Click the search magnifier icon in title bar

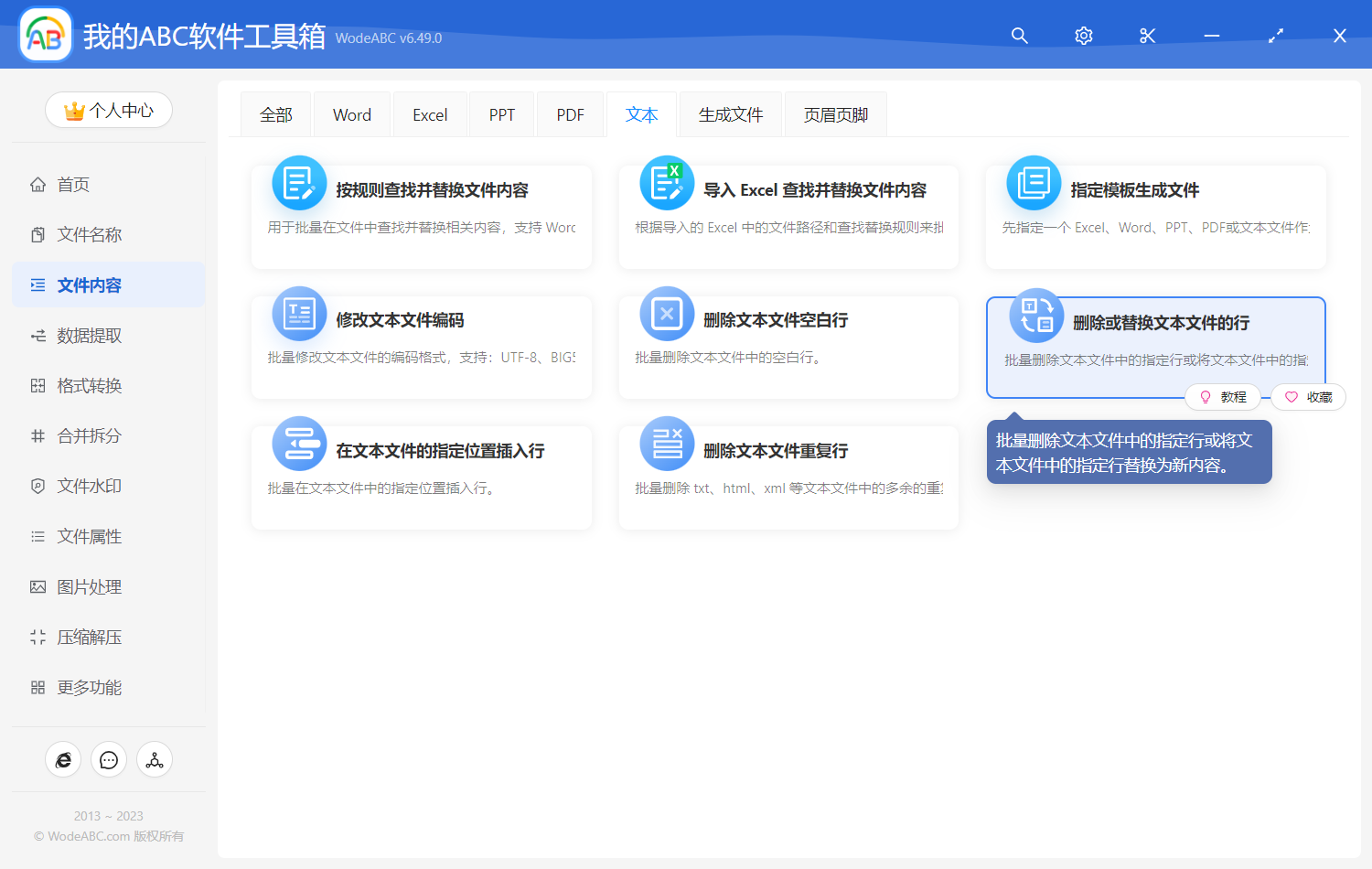pyautogui.click(x=1019, y=36)
